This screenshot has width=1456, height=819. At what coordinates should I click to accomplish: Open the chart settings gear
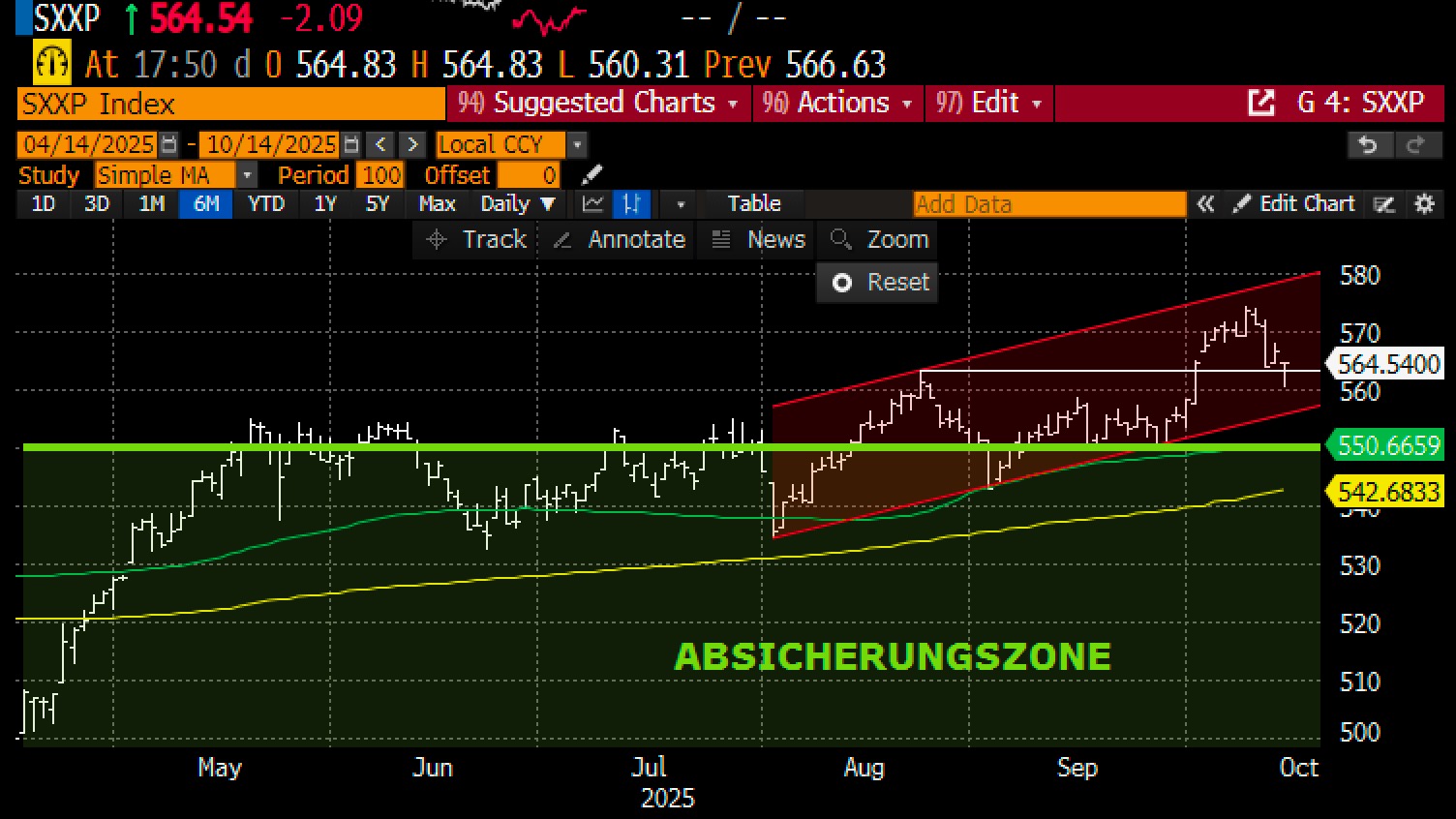point(1424,204)
